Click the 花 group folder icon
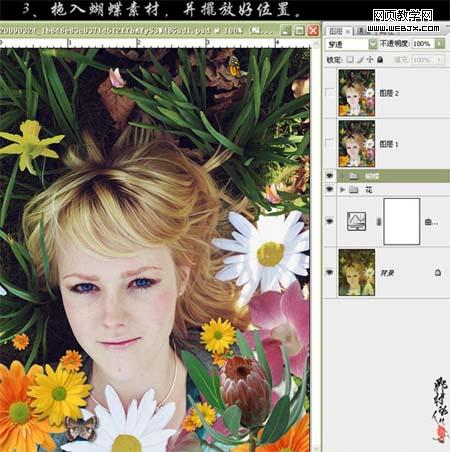The image size is (450, 452). (353, 190)
